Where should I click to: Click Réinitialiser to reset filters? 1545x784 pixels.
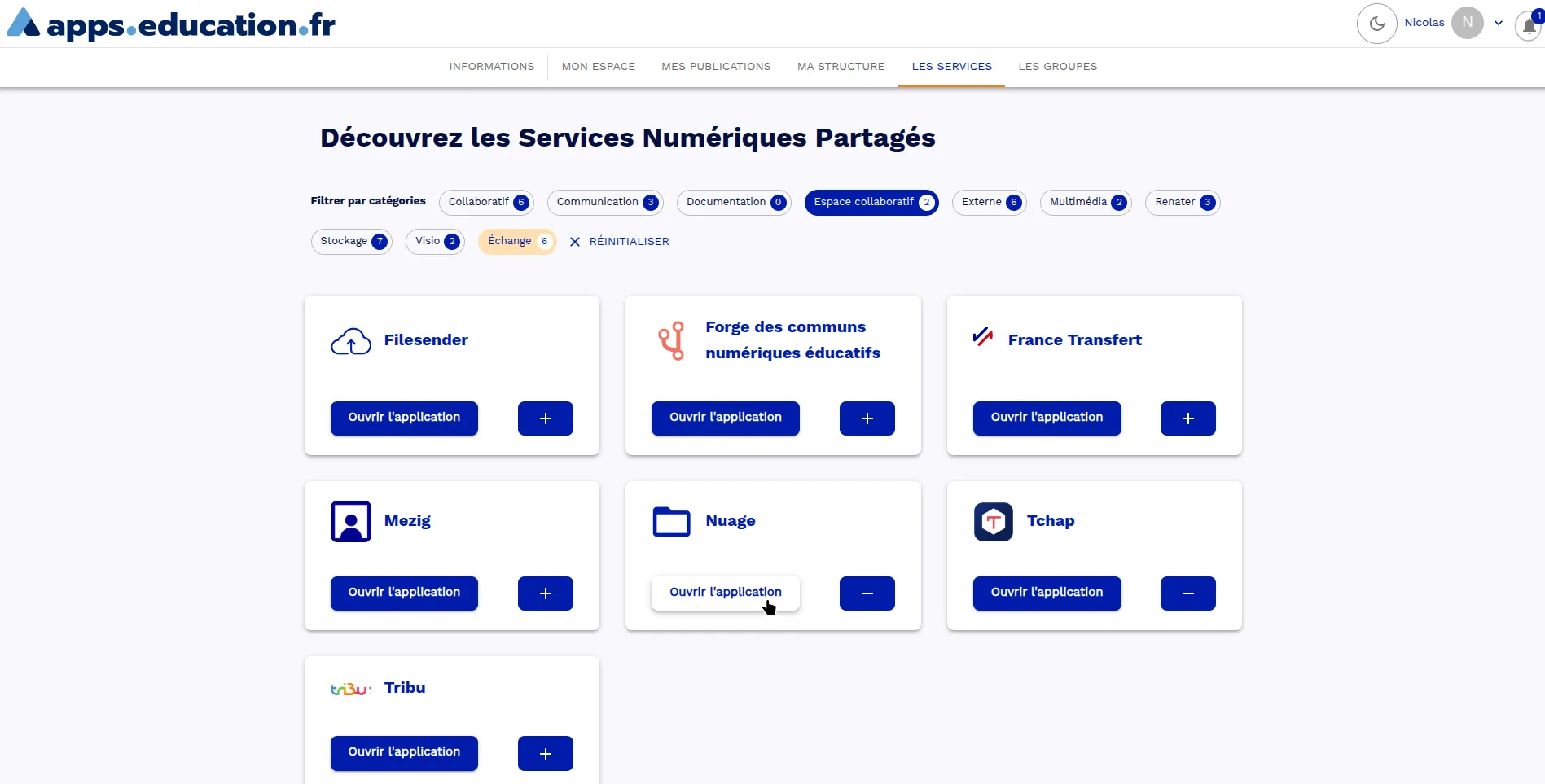point(620,242)
